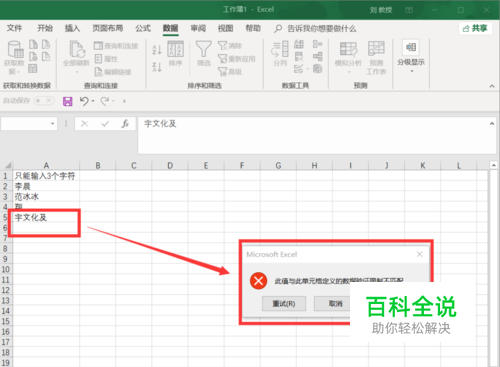Screen dimensions: 500x367
Task: Open the Undo history dropdown arrow
Action: coord(93,101)
